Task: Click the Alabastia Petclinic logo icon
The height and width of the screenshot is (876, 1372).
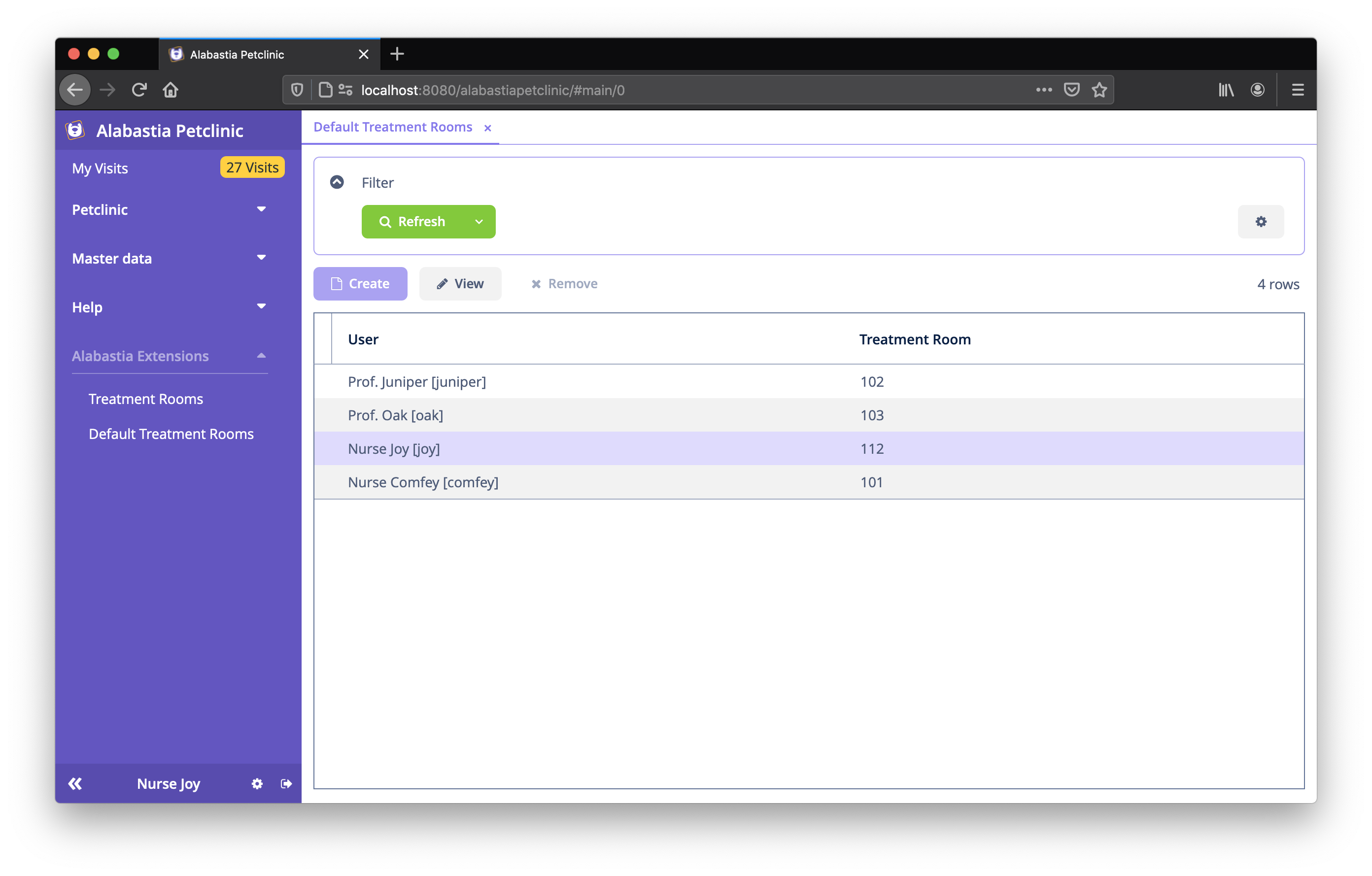Action: coord(75,131)
